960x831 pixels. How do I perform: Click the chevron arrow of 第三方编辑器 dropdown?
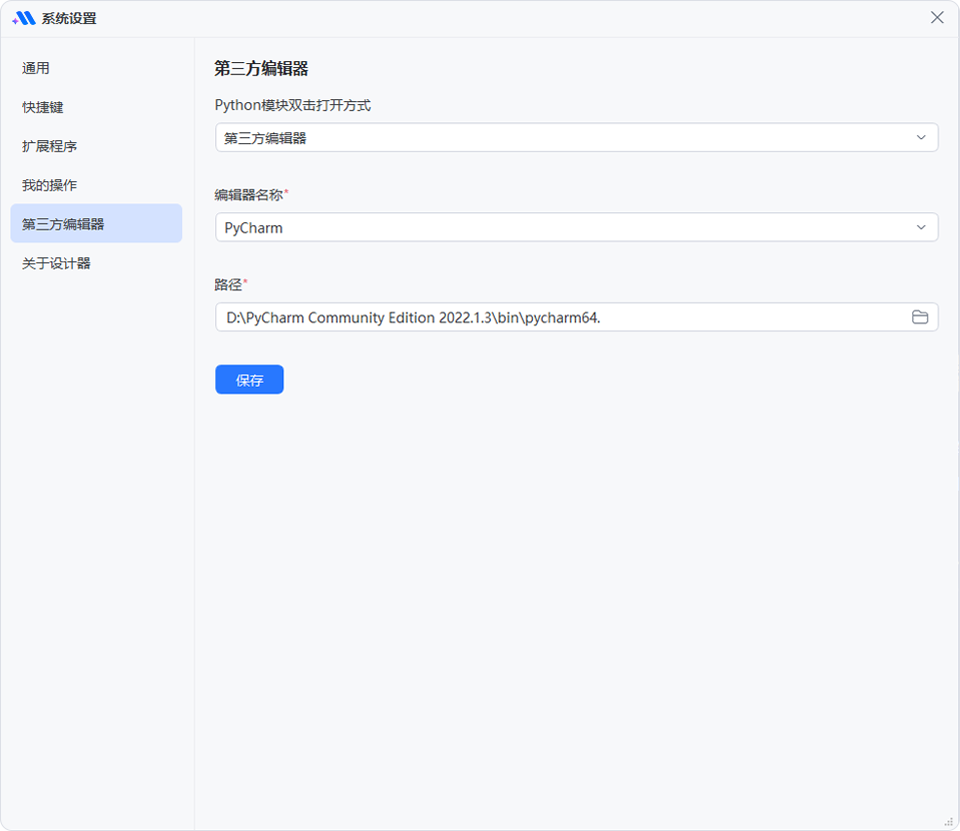921,137
